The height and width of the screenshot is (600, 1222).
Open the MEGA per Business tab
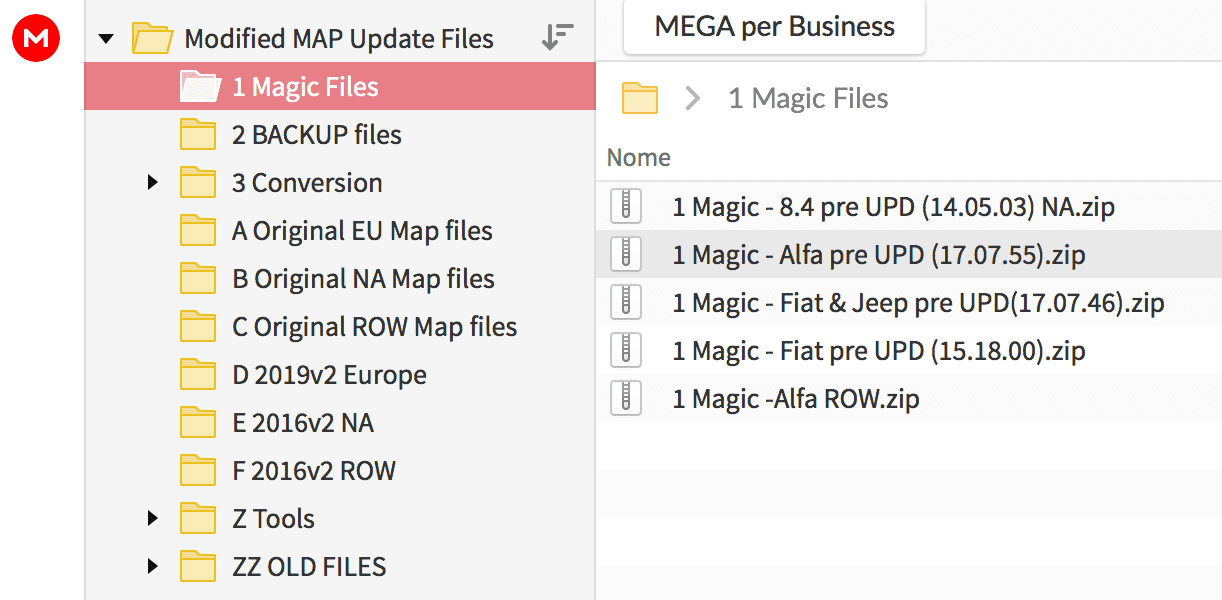(774, 27)
